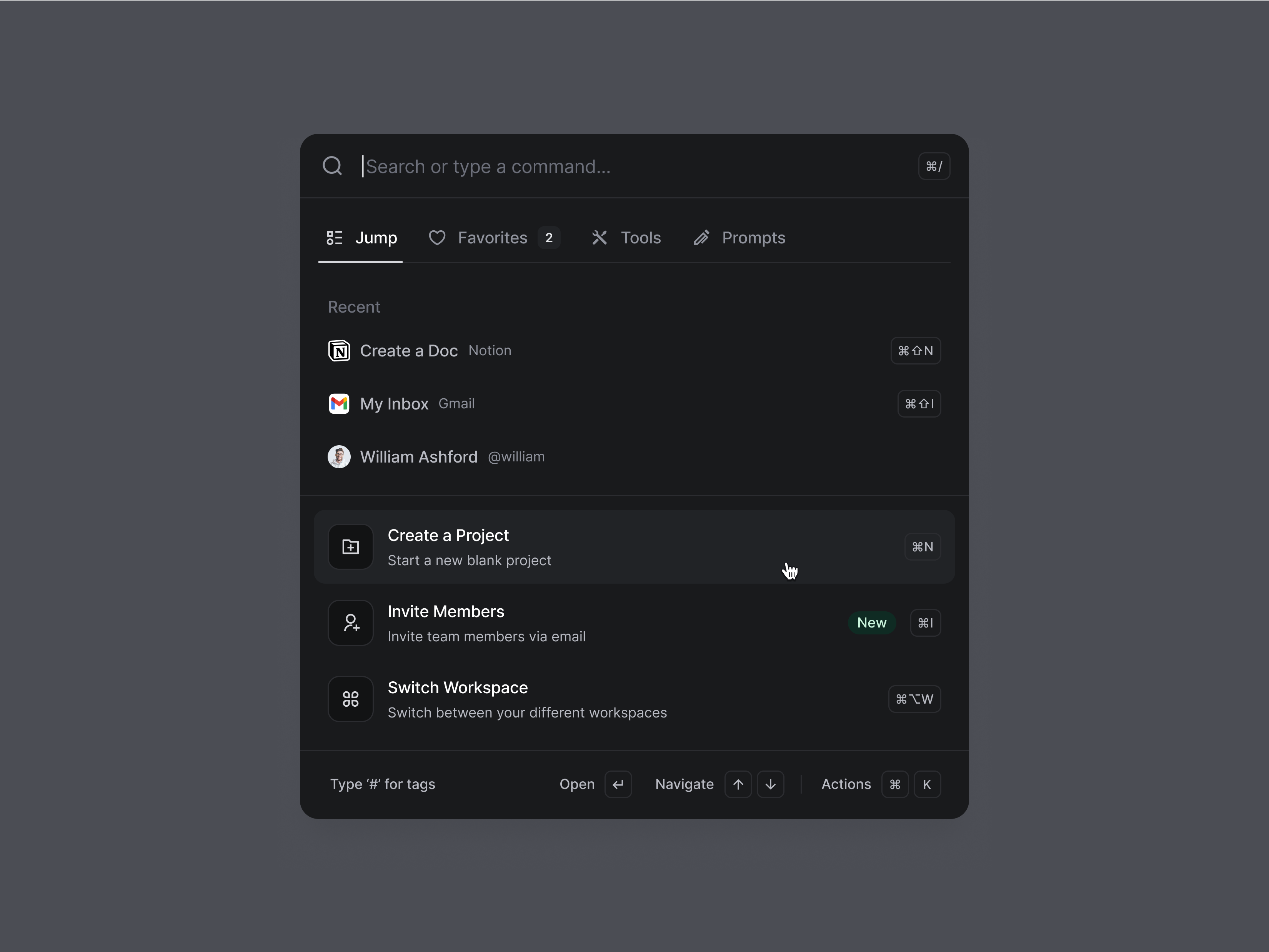This screenshot has width=1269, height=952.
Task: Select the workspace grid icon for Switch Workspace
Action: (x=351, y=699)
